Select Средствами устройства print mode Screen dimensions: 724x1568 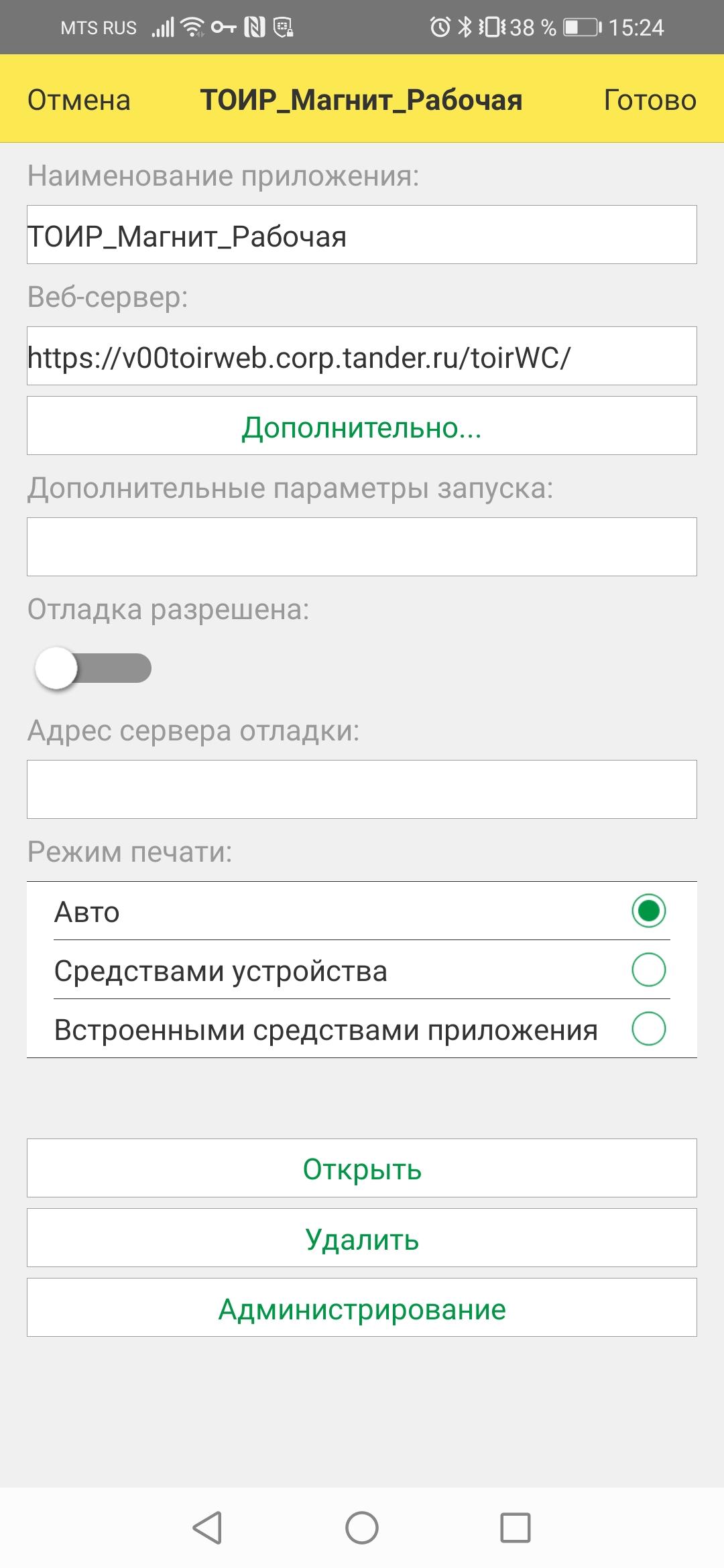(x=362, y=970)
